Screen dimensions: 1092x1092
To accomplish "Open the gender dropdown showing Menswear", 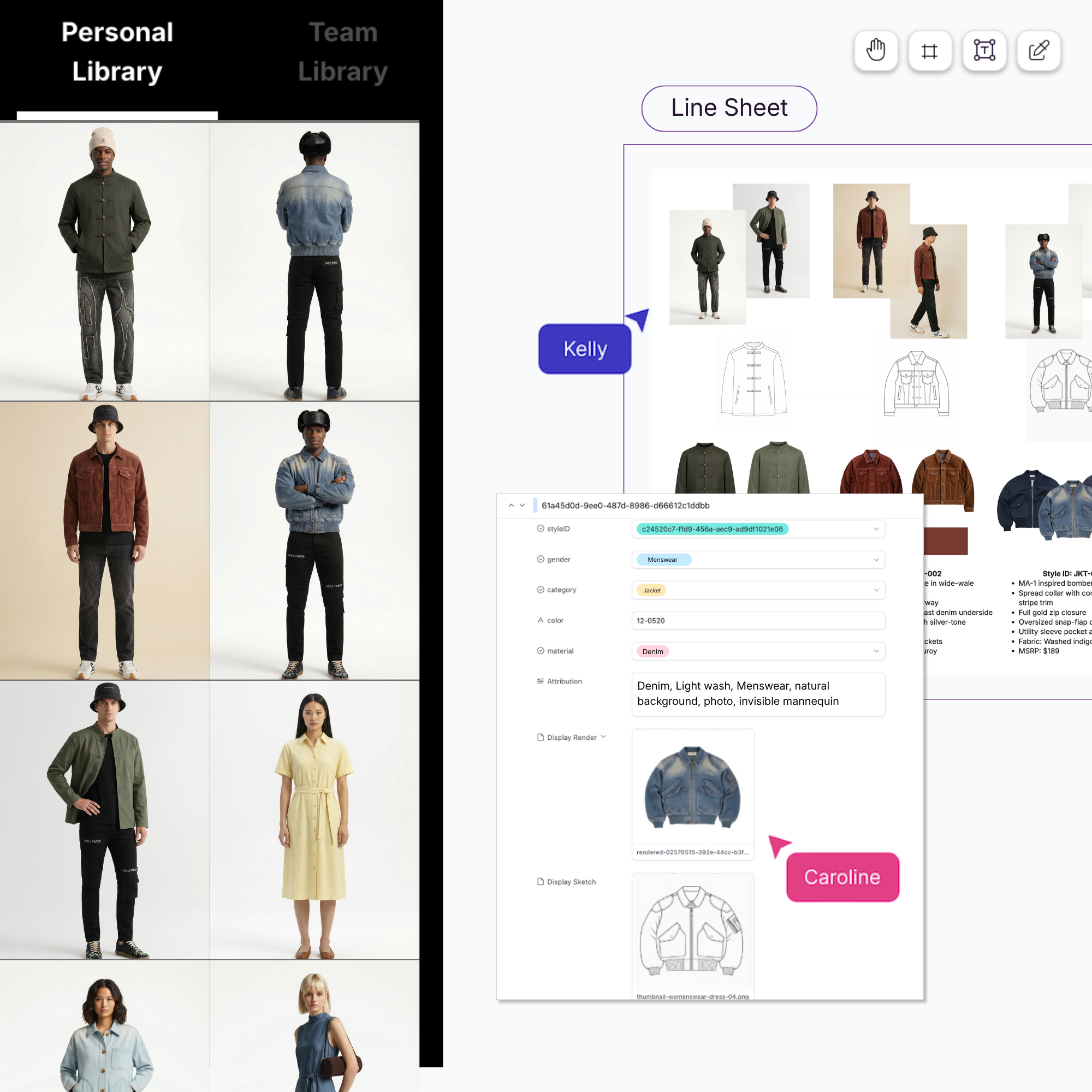I will pyautogui.click(x=876, y=560).
